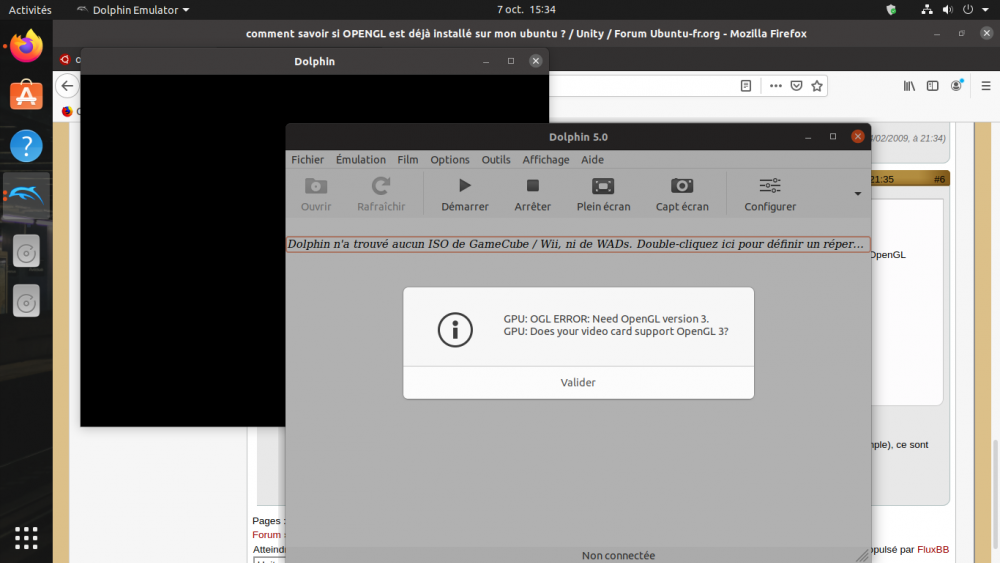Click the second disc drive icon in dock
The height and width of the screenshot is (563, 1000).
click(26, 302)
